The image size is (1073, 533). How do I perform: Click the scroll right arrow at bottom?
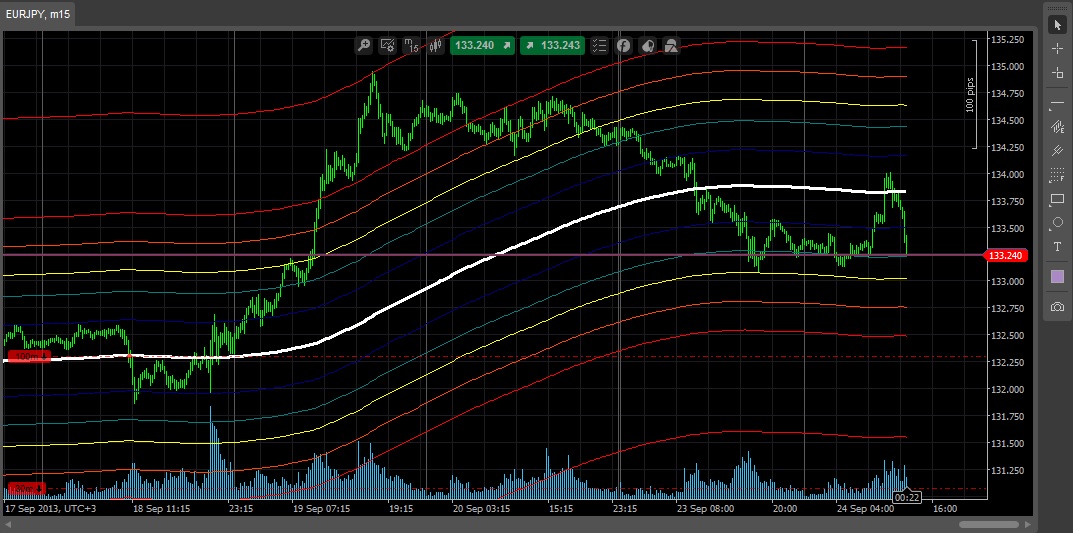click(1026, 525)
